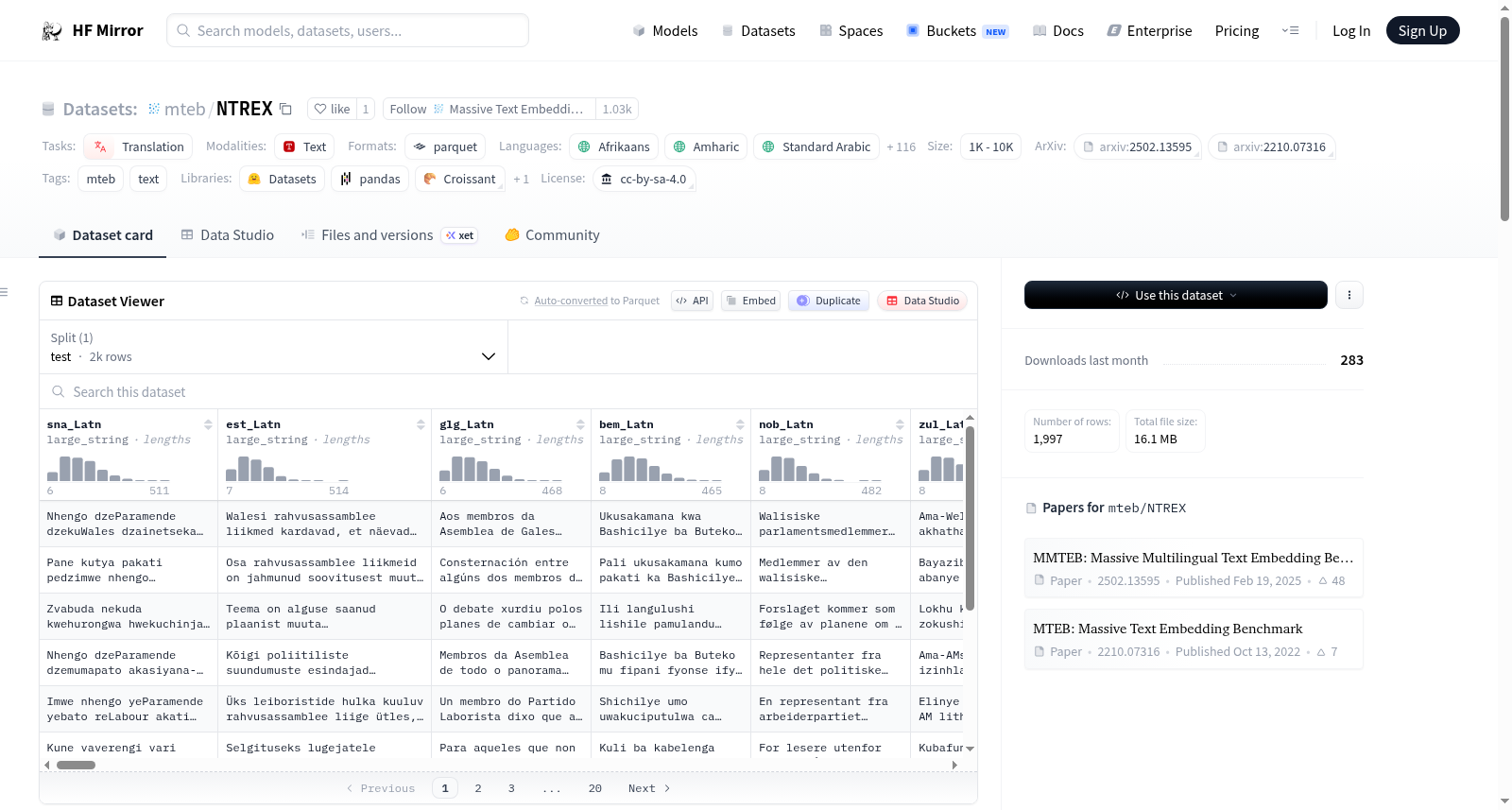
Task: Click the Afrikaans language tag
Action: click(613, 146)
